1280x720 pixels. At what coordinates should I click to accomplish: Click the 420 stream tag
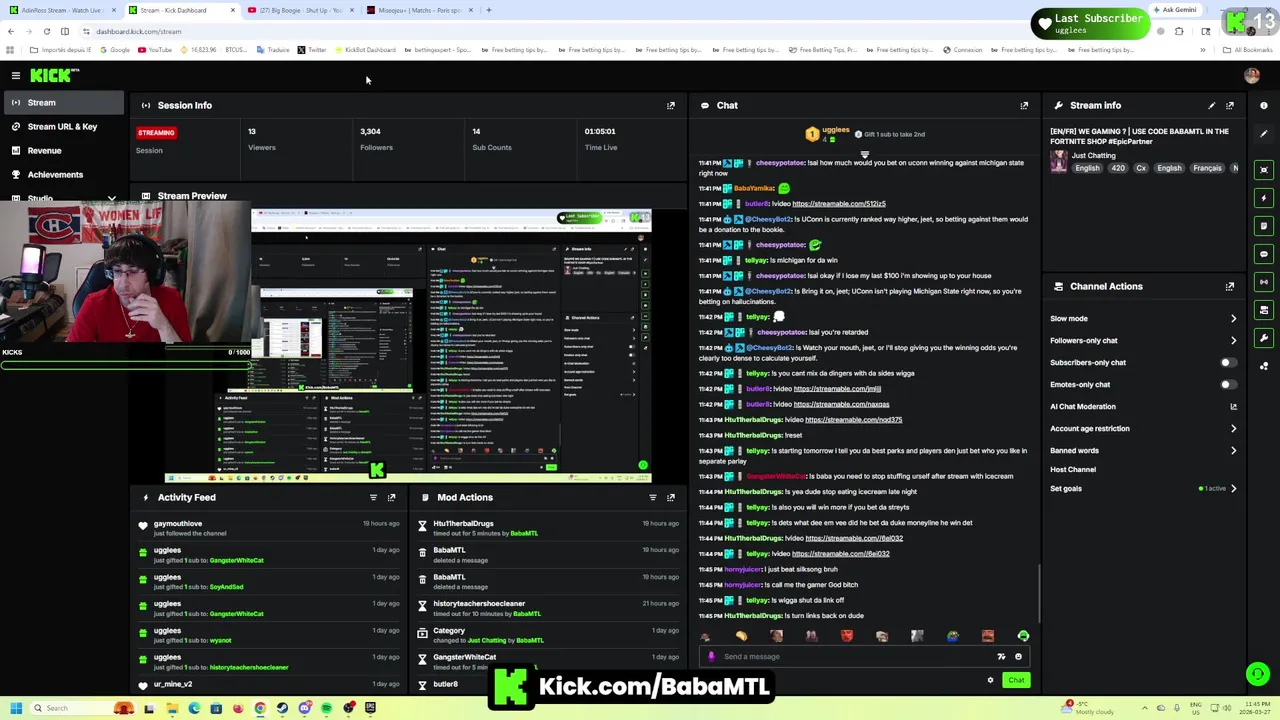[1118, 168]
